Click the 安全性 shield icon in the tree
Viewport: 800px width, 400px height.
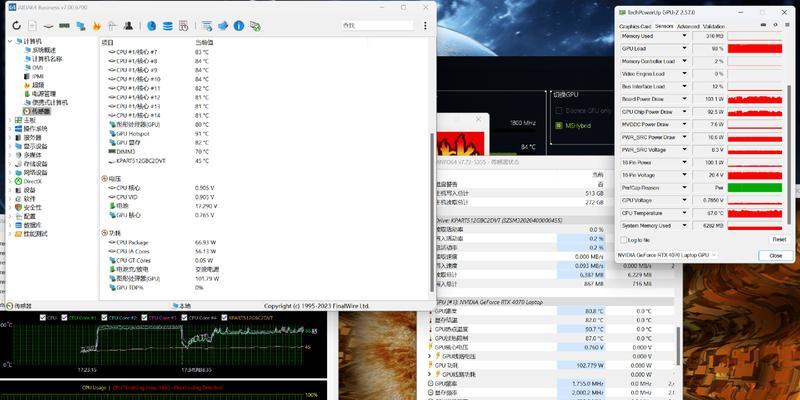tap(18, 208)
